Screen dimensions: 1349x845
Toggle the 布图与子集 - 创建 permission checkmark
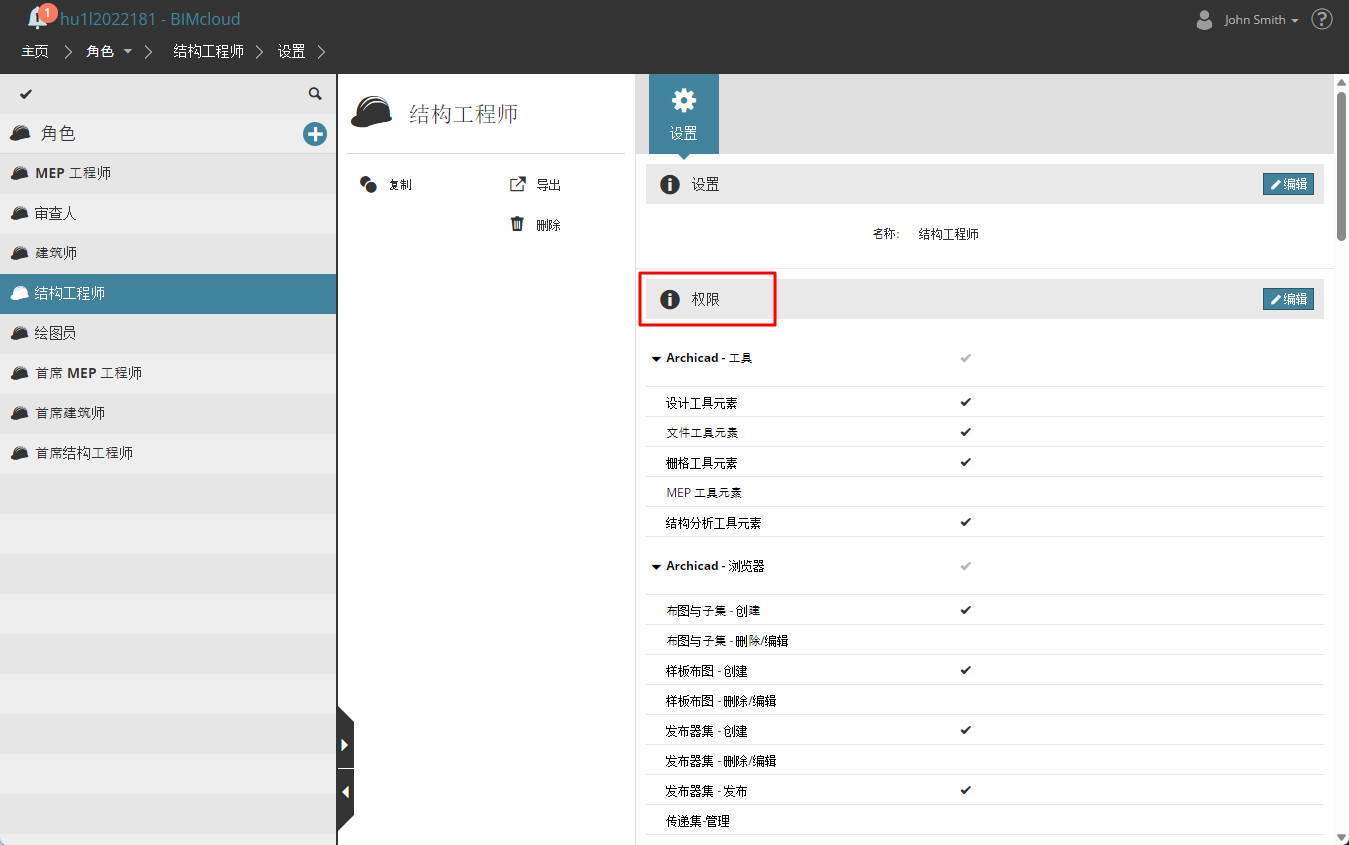(965, 610)
